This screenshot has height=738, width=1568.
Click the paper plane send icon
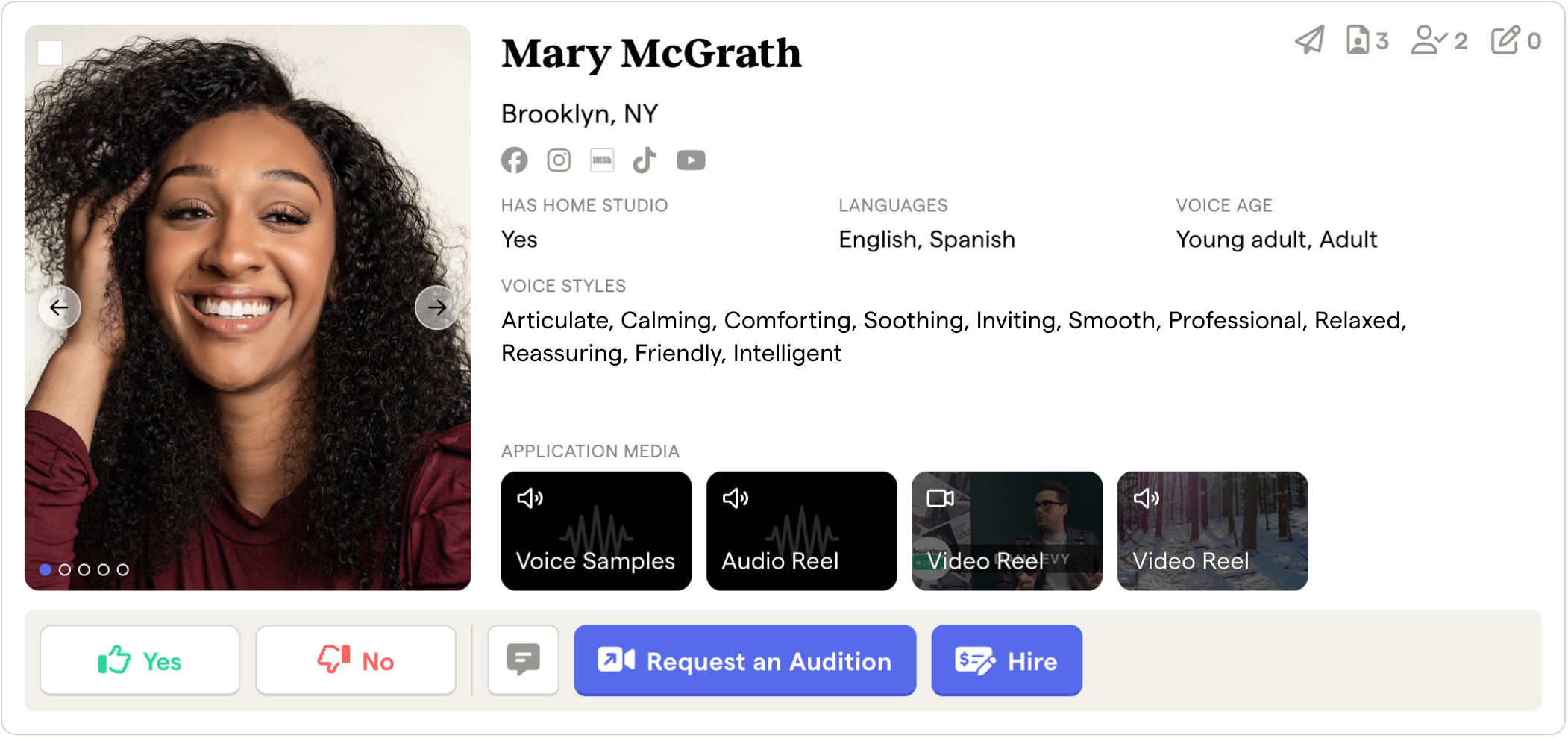coord(1310,40)
